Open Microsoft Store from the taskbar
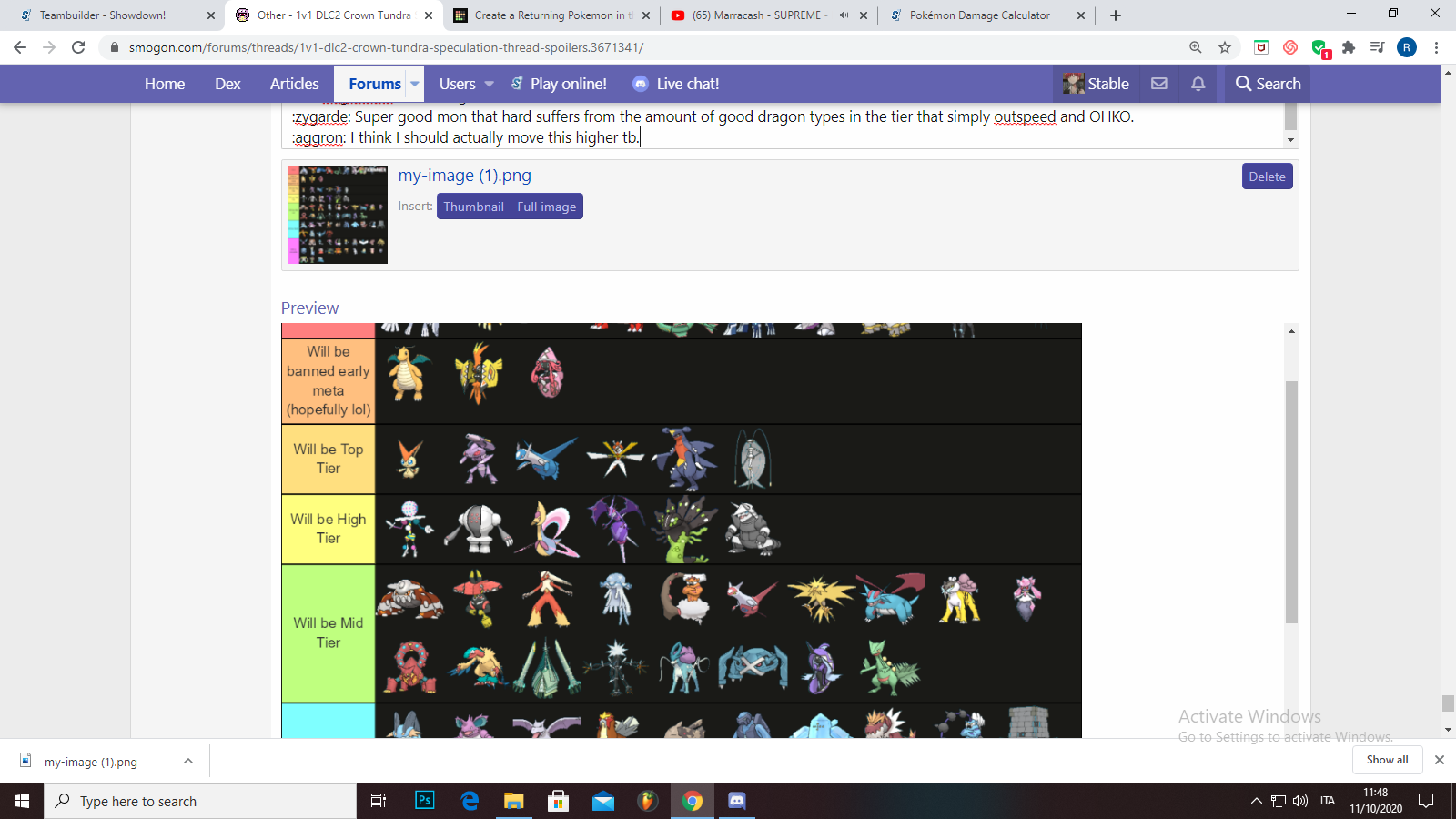The image size is (1456, 819). click(x=559, y=801)
